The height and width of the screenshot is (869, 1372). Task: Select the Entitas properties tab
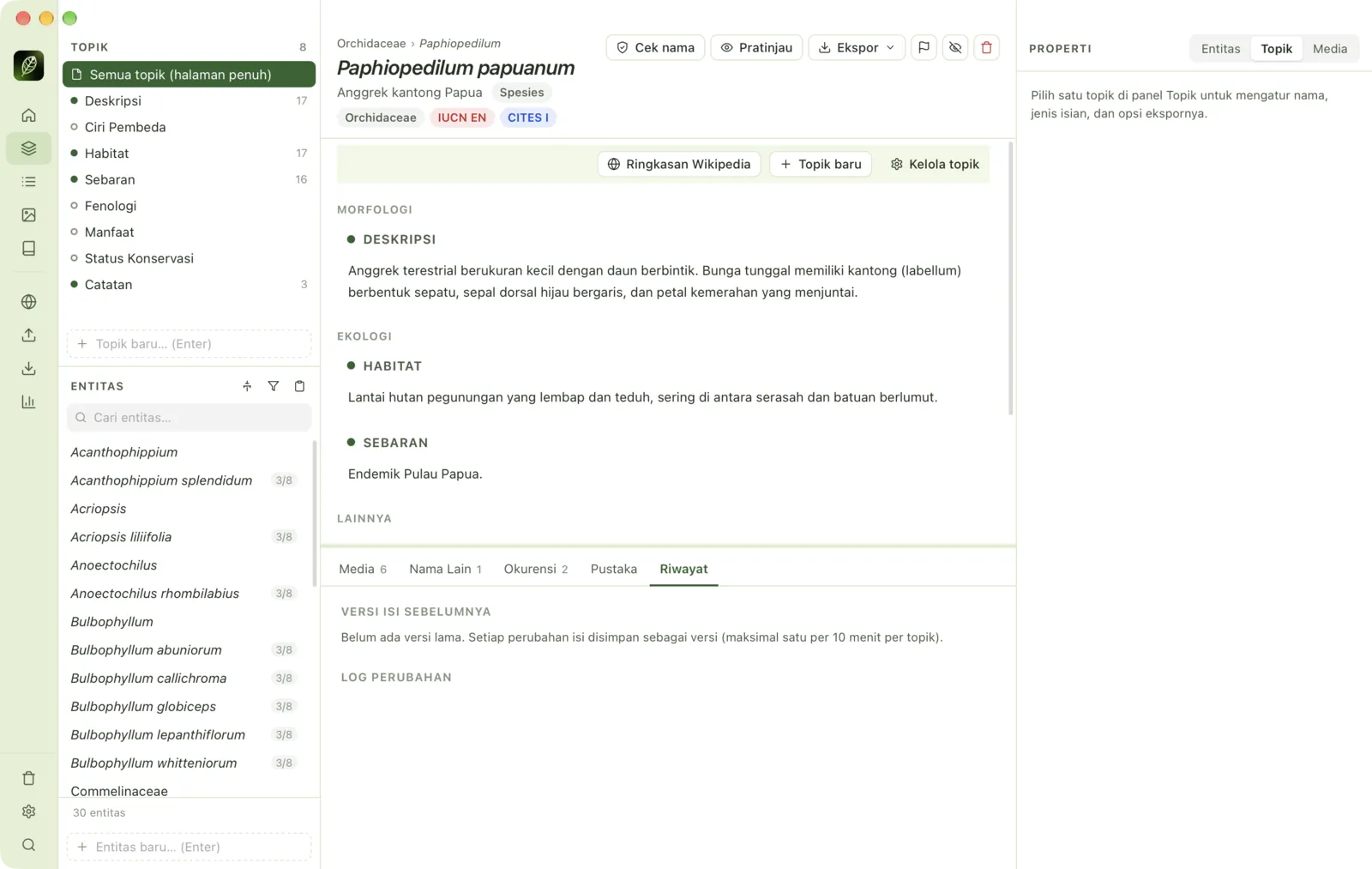click(x=1220, y=49)
